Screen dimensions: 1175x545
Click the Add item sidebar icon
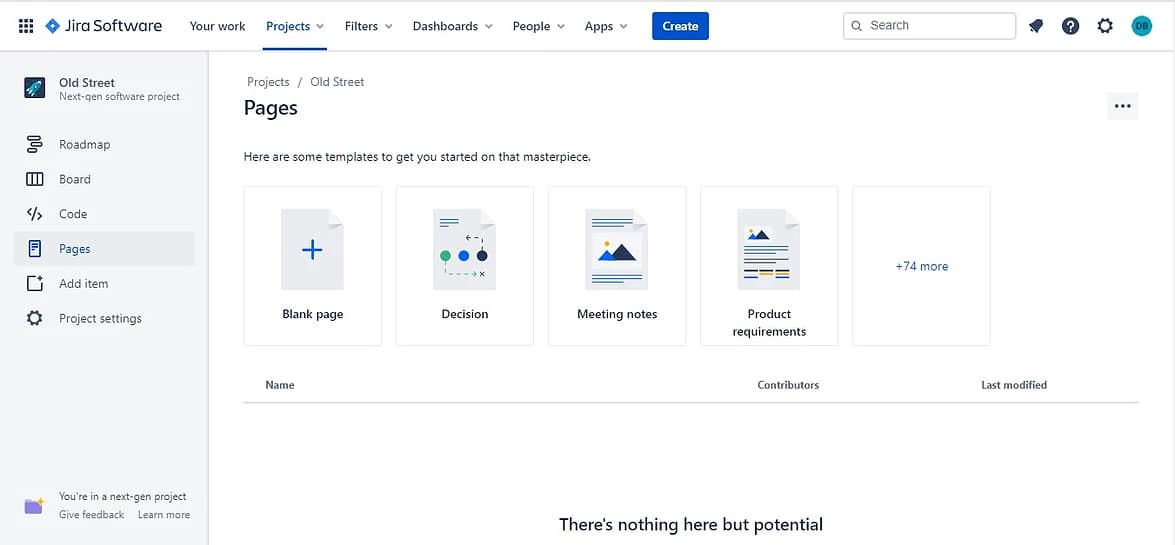click(x=35, y=284)
